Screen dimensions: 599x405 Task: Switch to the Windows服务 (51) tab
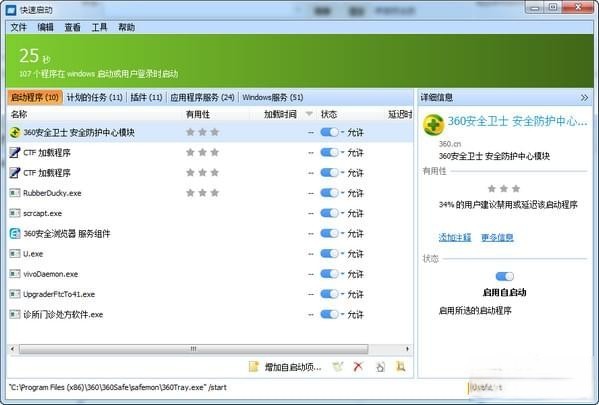pyautogui.click(x=273, y=97)
